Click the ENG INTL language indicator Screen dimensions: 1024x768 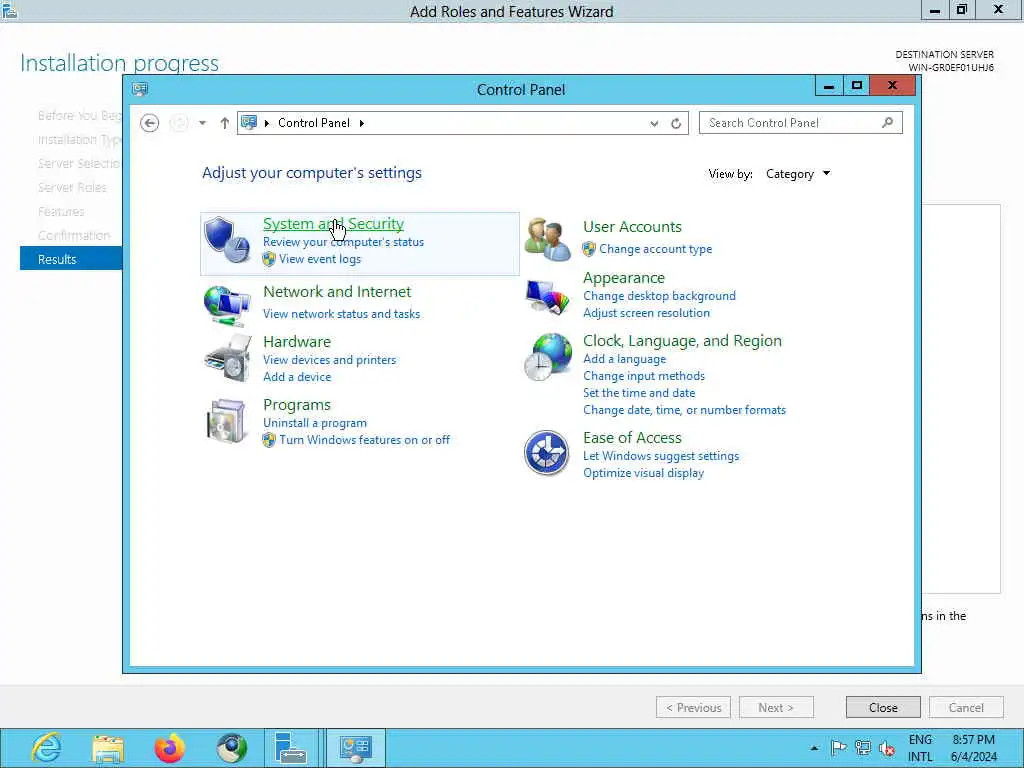pos(920,748)
